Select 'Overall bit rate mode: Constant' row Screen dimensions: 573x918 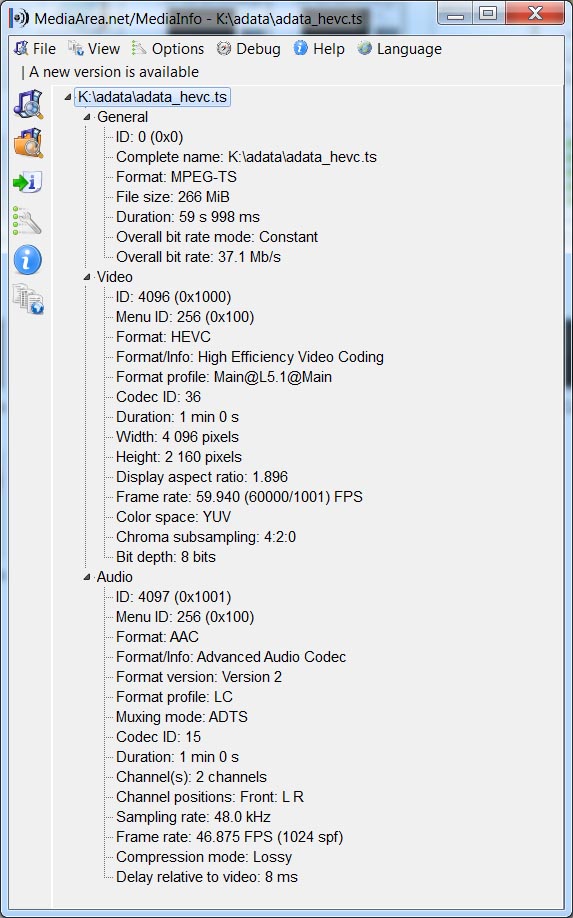tap(217, 237)
